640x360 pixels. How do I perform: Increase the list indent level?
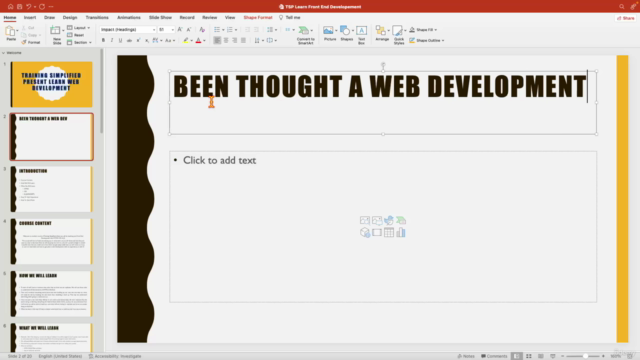pyautogui.click(x=256, y=29)
